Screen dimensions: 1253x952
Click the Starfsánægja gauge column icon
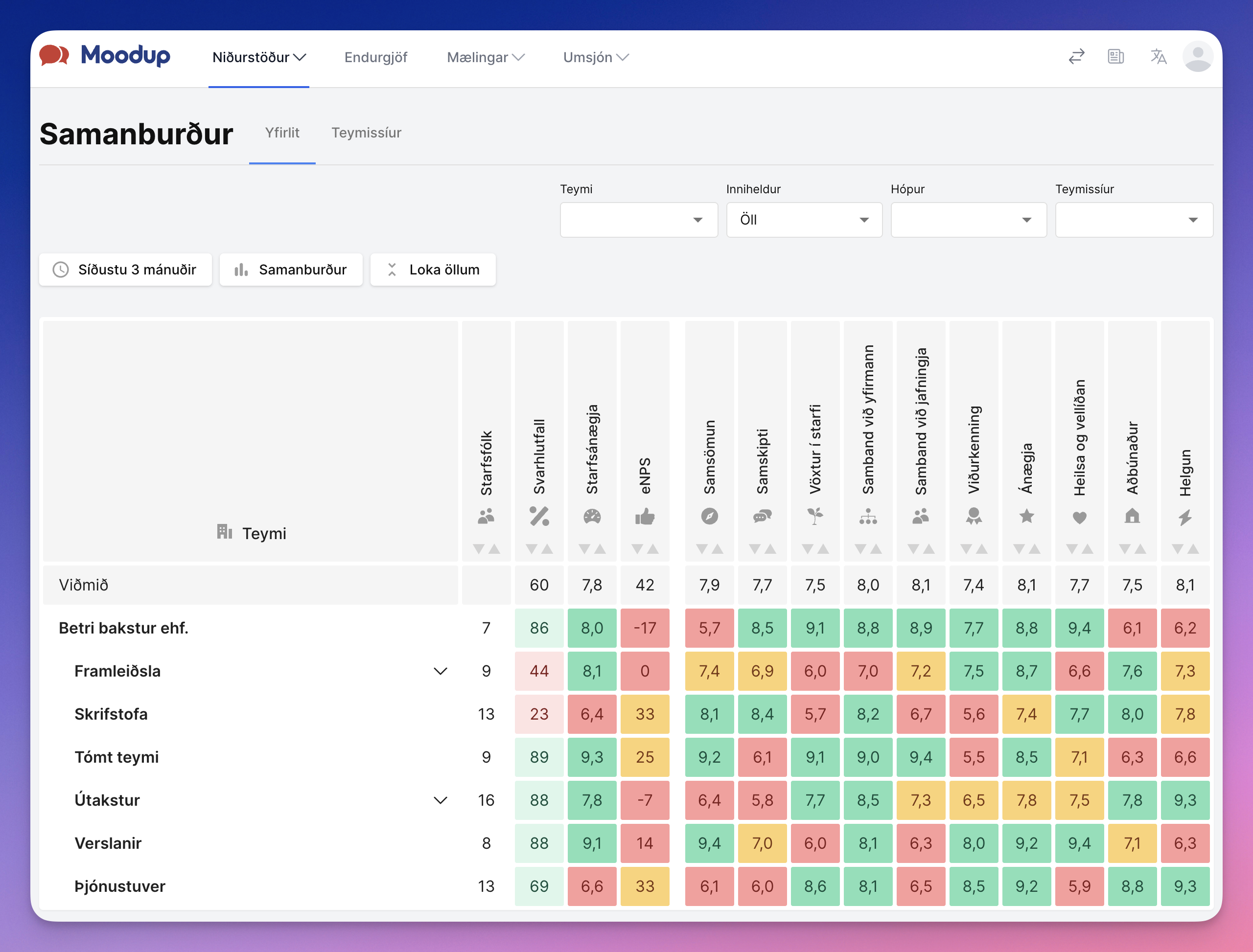coord(592,516)
